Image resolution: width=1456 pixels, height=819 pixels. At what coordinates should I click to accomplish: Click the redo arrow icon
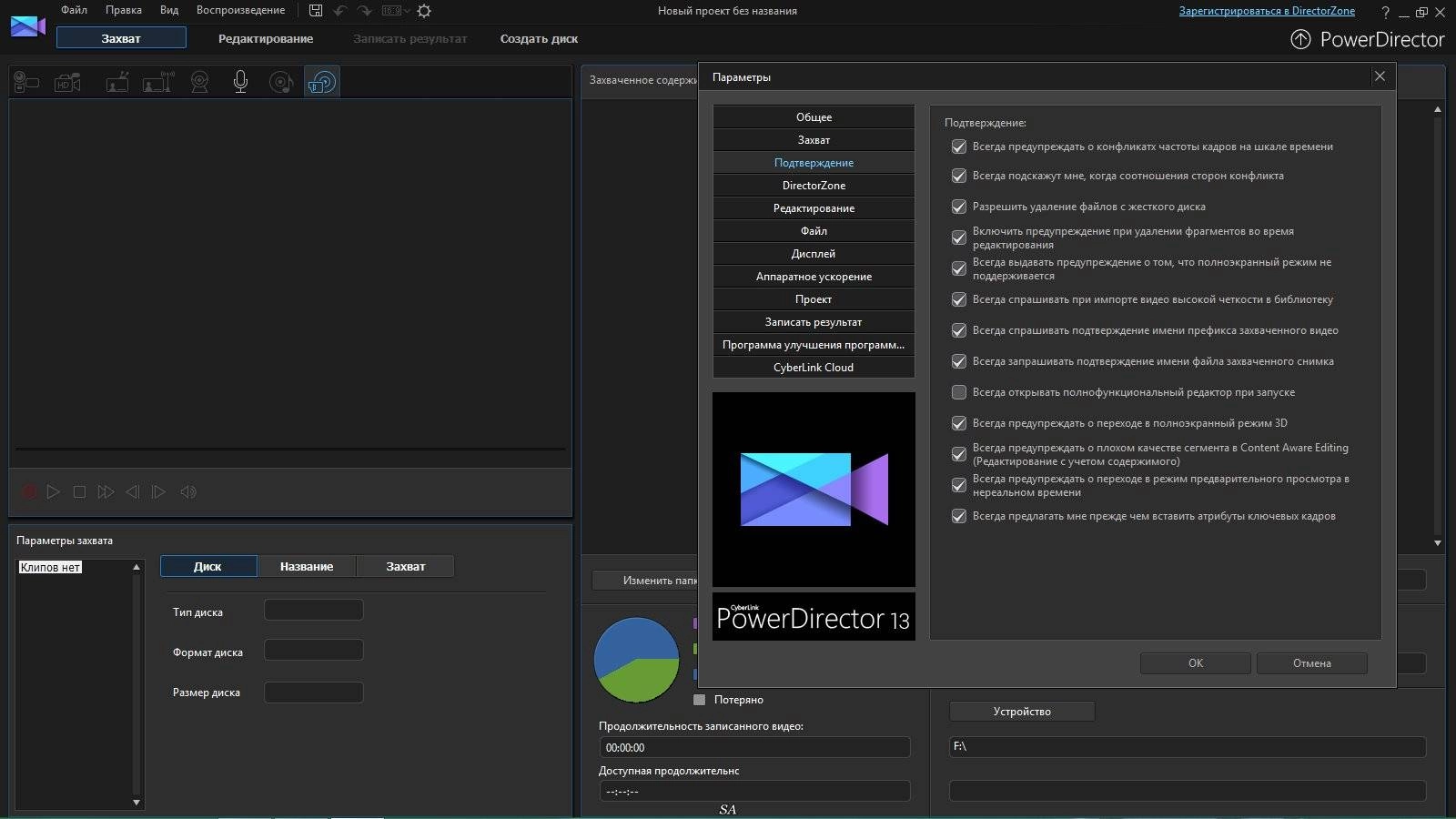(x=364, y=11)
